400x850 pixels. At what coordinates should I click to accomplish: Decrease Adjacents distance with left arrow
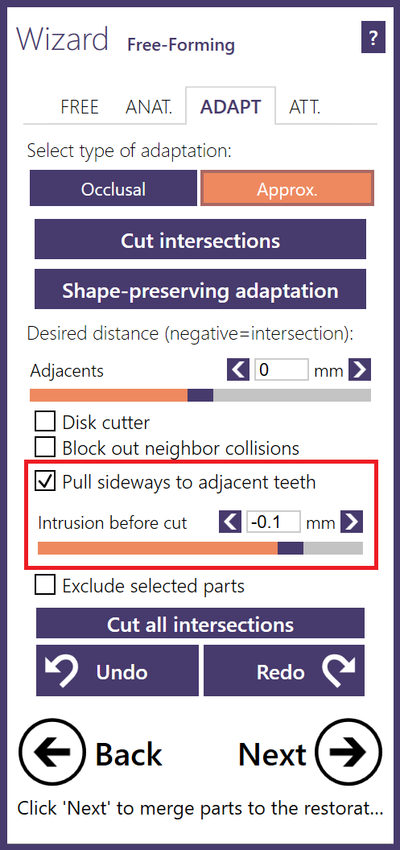238,371
